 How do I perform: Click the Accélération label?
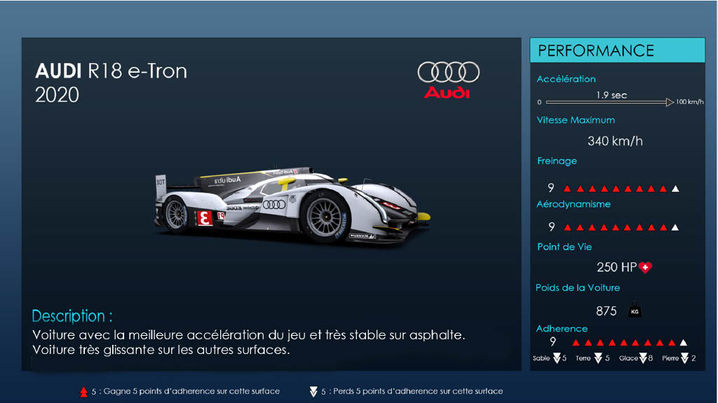(x=566, y=79)
